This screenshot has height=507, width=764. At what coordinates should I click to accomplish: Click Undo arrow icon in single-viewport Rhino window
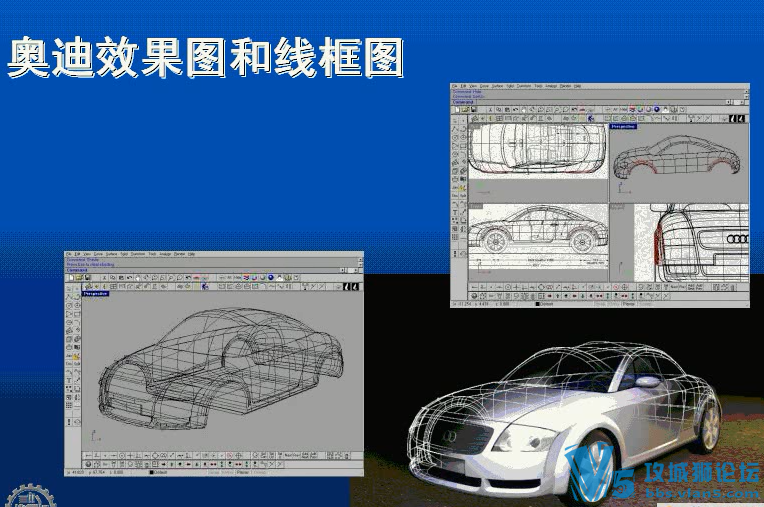129,277
